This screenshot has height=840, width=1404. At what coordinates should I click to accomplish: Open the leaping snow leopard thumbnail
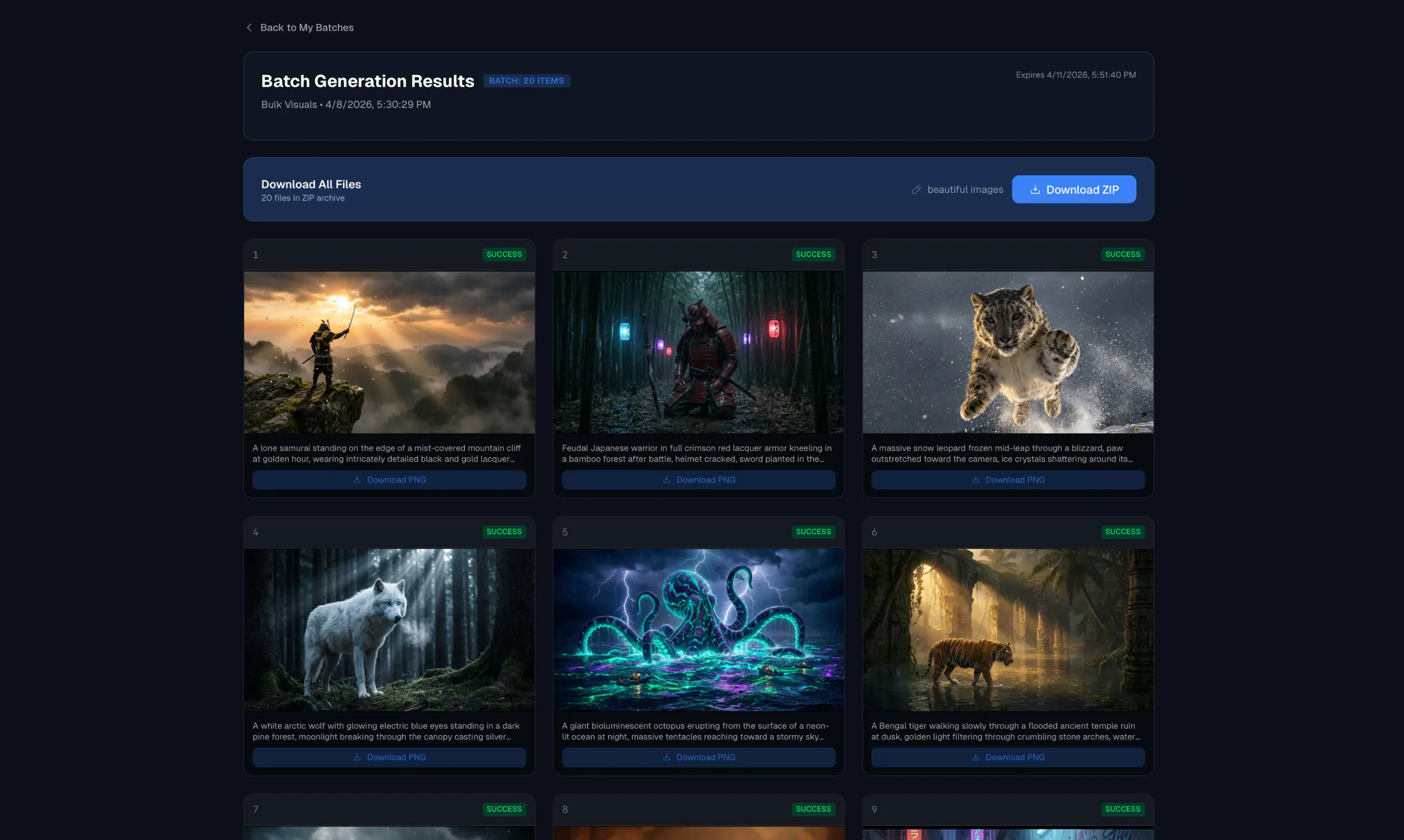tap(1008, 352)
